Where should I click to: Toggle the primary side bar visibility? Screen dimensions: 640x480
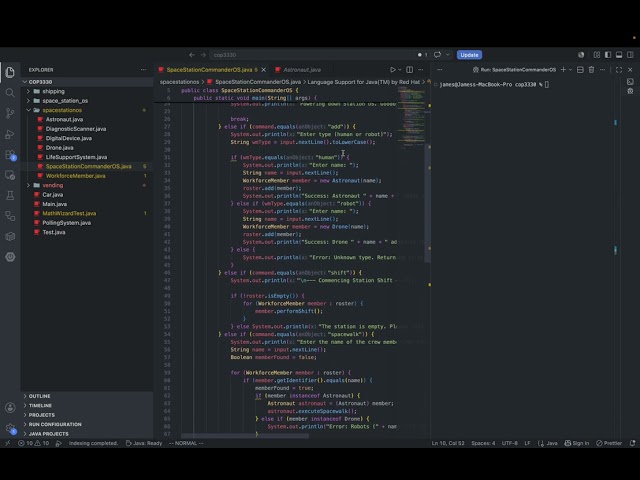point(608,55)
